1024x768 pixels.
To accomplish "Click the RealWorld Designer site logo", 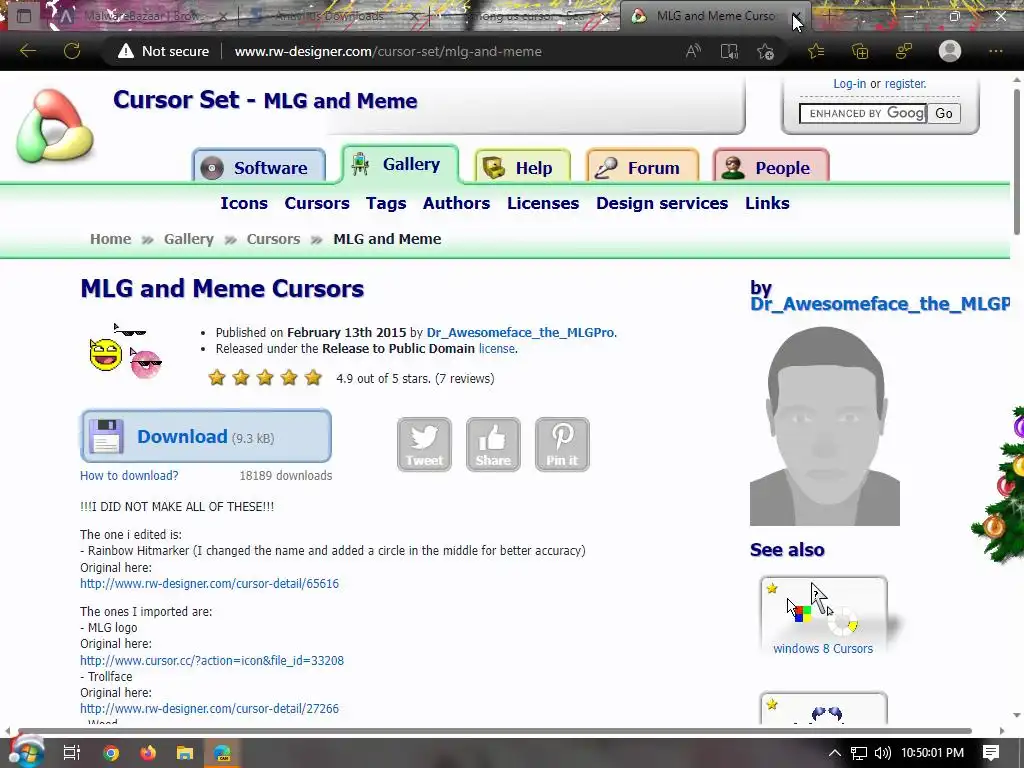I will 55,126.
